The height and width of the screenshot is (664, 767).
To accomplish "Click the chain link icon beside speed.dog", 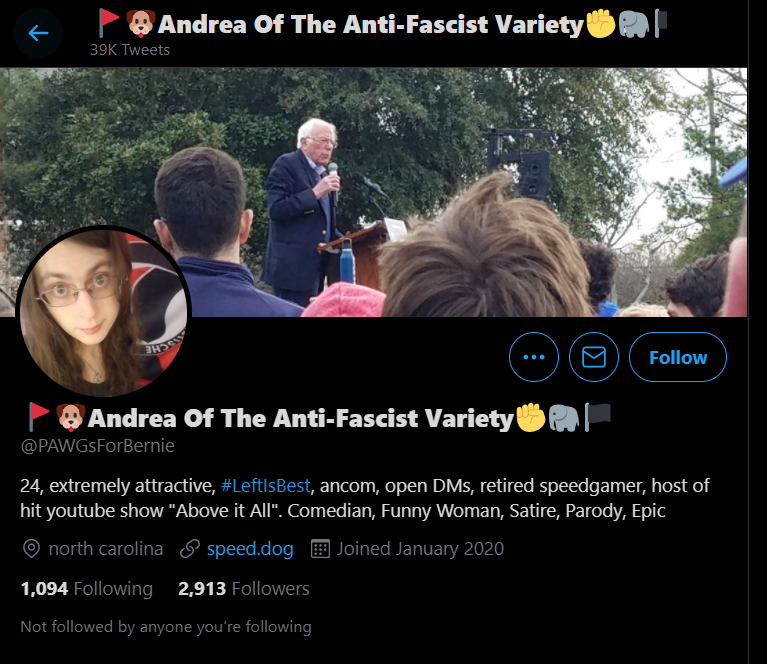I will (x=190, y=549).
